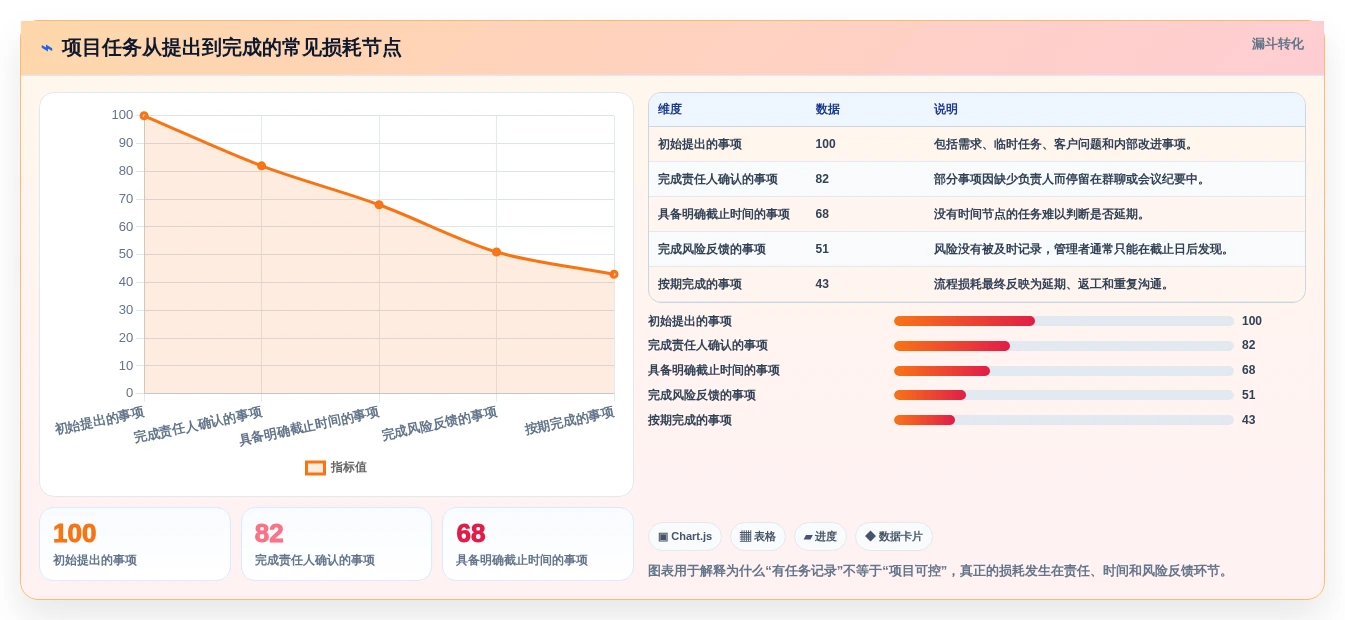1345x620 pixels.
Task: Click the 表格 chip
Action: coord(758,537)
